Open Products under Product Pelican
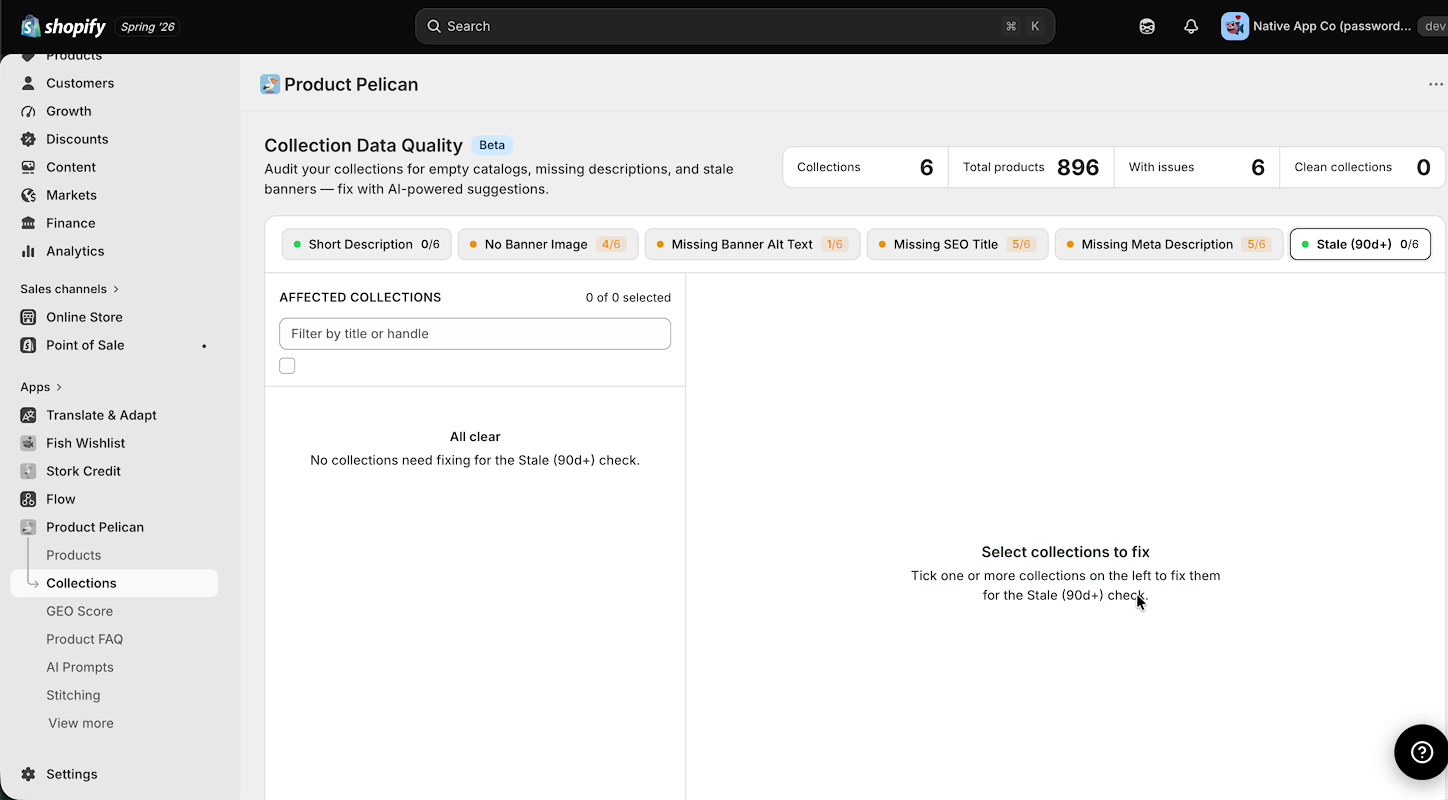 (74, 555)
